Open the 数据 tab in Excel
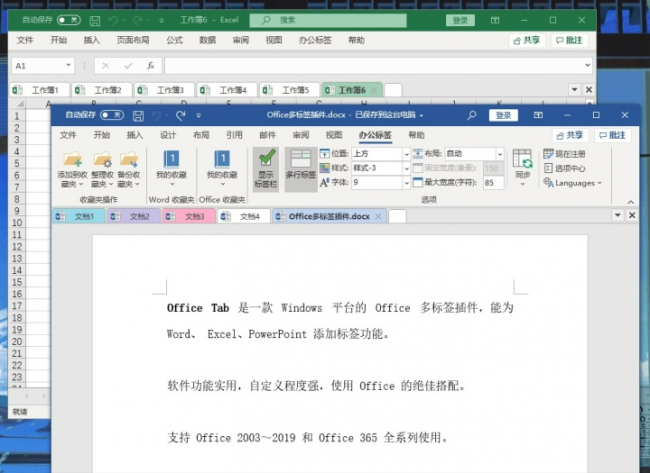Screen dimensions: 650x473 pos(208,40)
